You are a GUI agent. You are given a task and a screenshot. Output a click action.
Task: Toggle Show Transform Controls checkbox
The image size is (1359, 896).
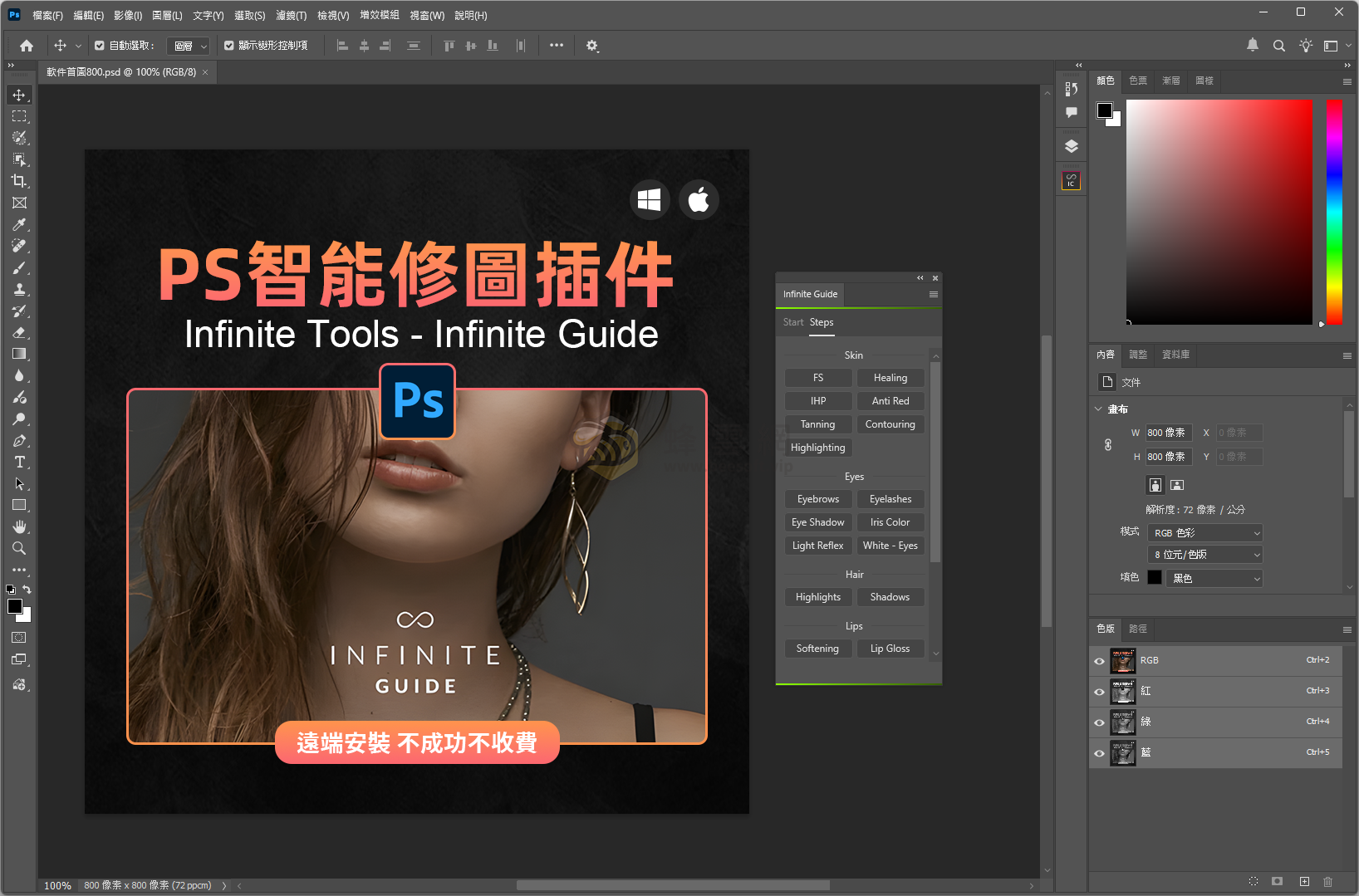pyautogui.click(x=229, y=46)
